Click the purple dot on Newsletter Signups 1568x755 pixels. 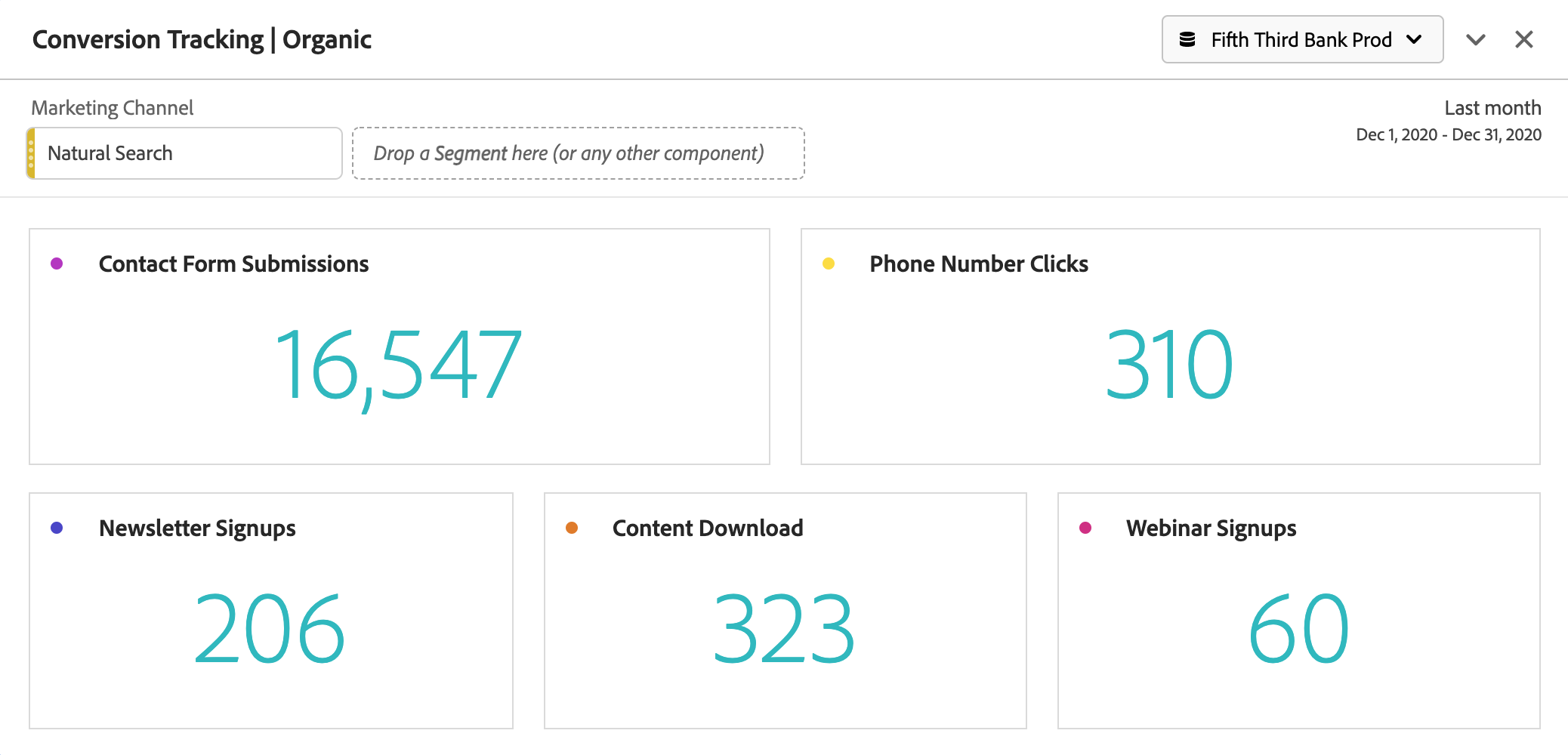pos(57,528)
